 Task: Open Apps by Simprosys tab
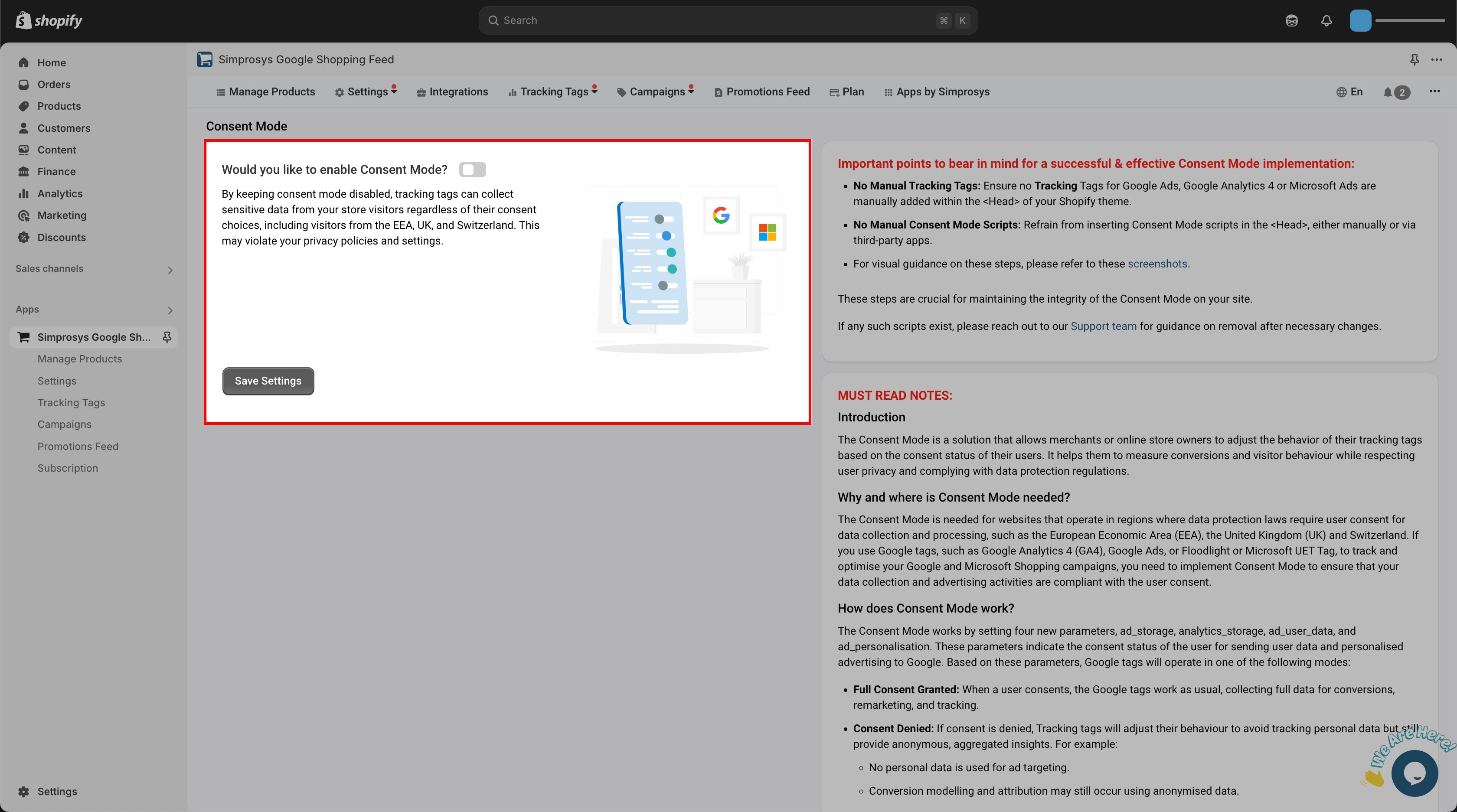(937, 91)
